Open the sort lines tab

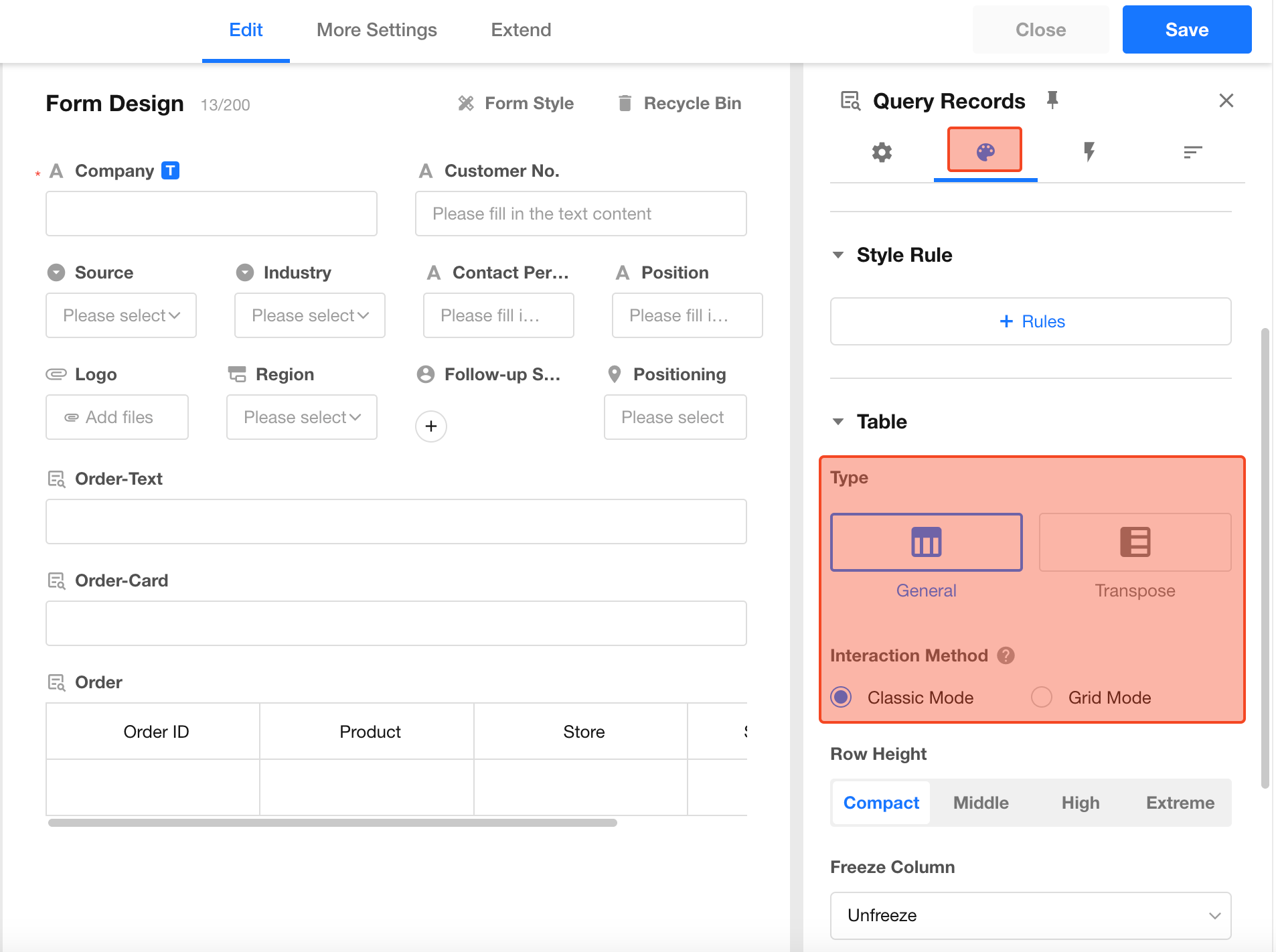click(x=1192, y=152)
